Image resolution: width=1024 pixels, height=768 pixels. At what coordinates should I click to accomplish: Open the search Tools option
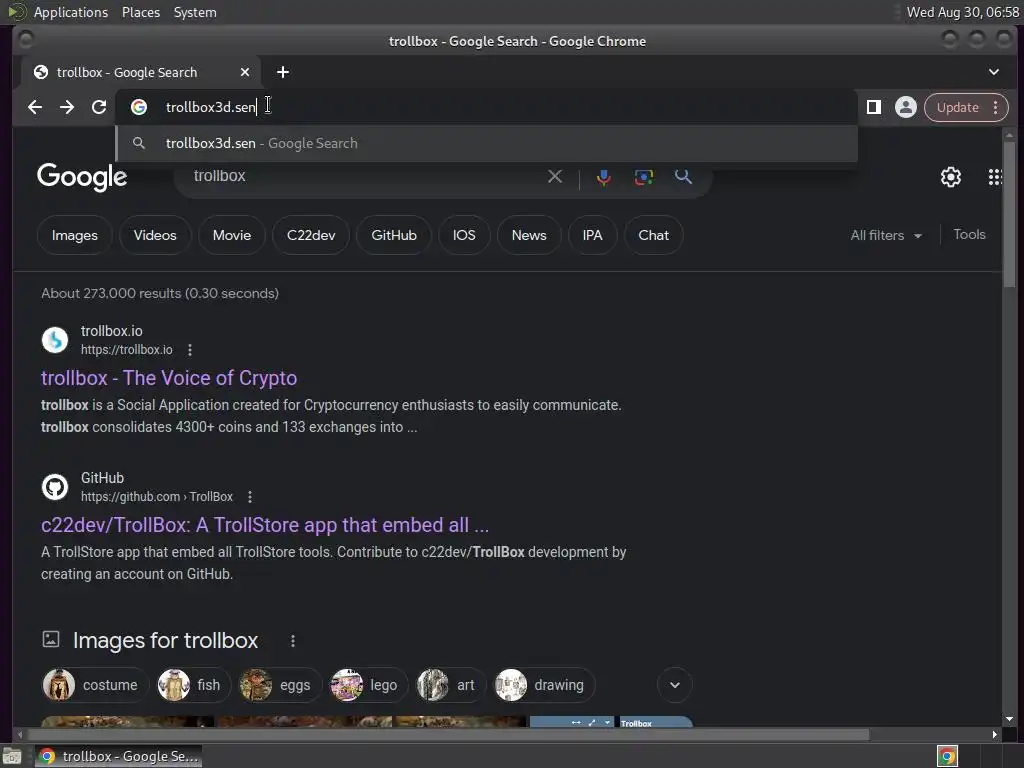[969, 234]
